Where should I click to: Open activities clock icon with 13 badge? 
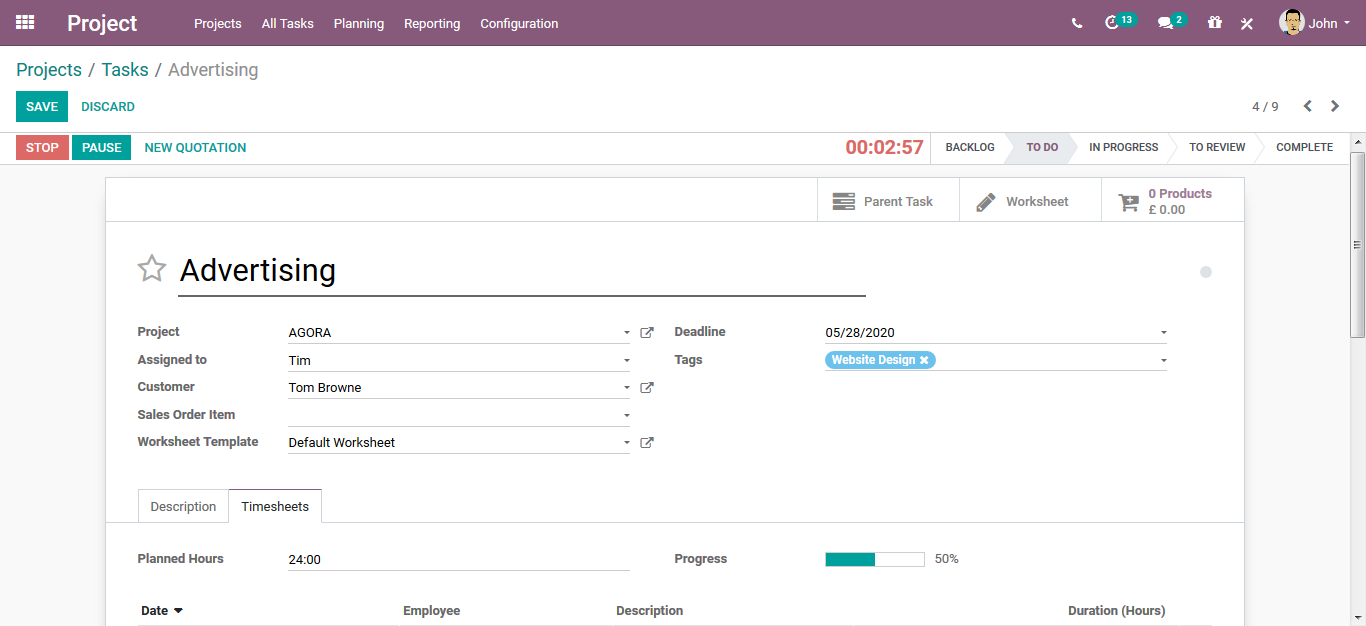click(1120, 22)
